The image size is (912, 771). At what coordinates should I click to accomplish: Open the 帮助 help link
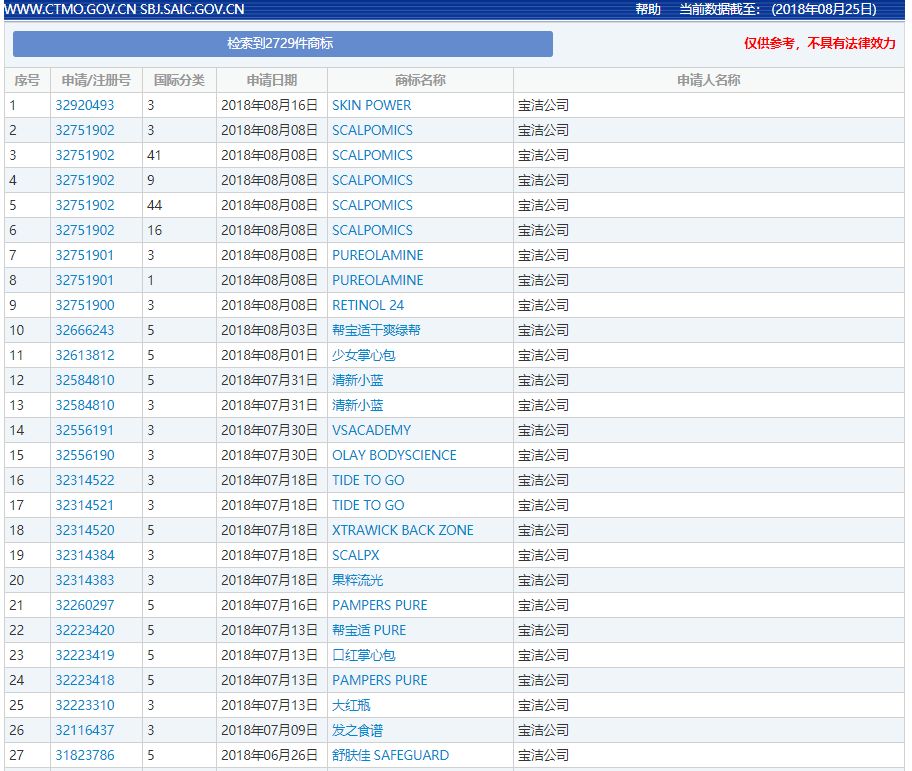pos(647,9)
